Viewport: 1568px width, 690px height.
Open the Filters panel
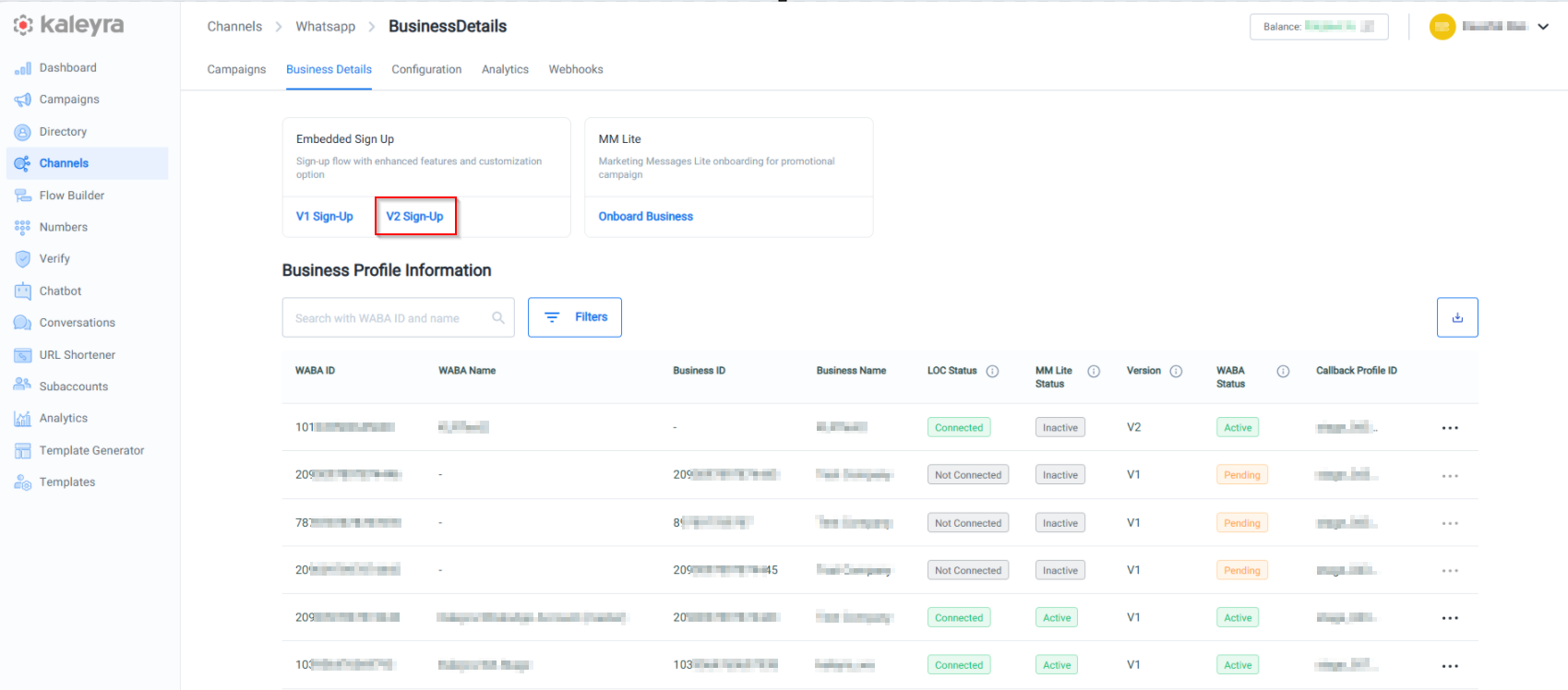[575, 317]
